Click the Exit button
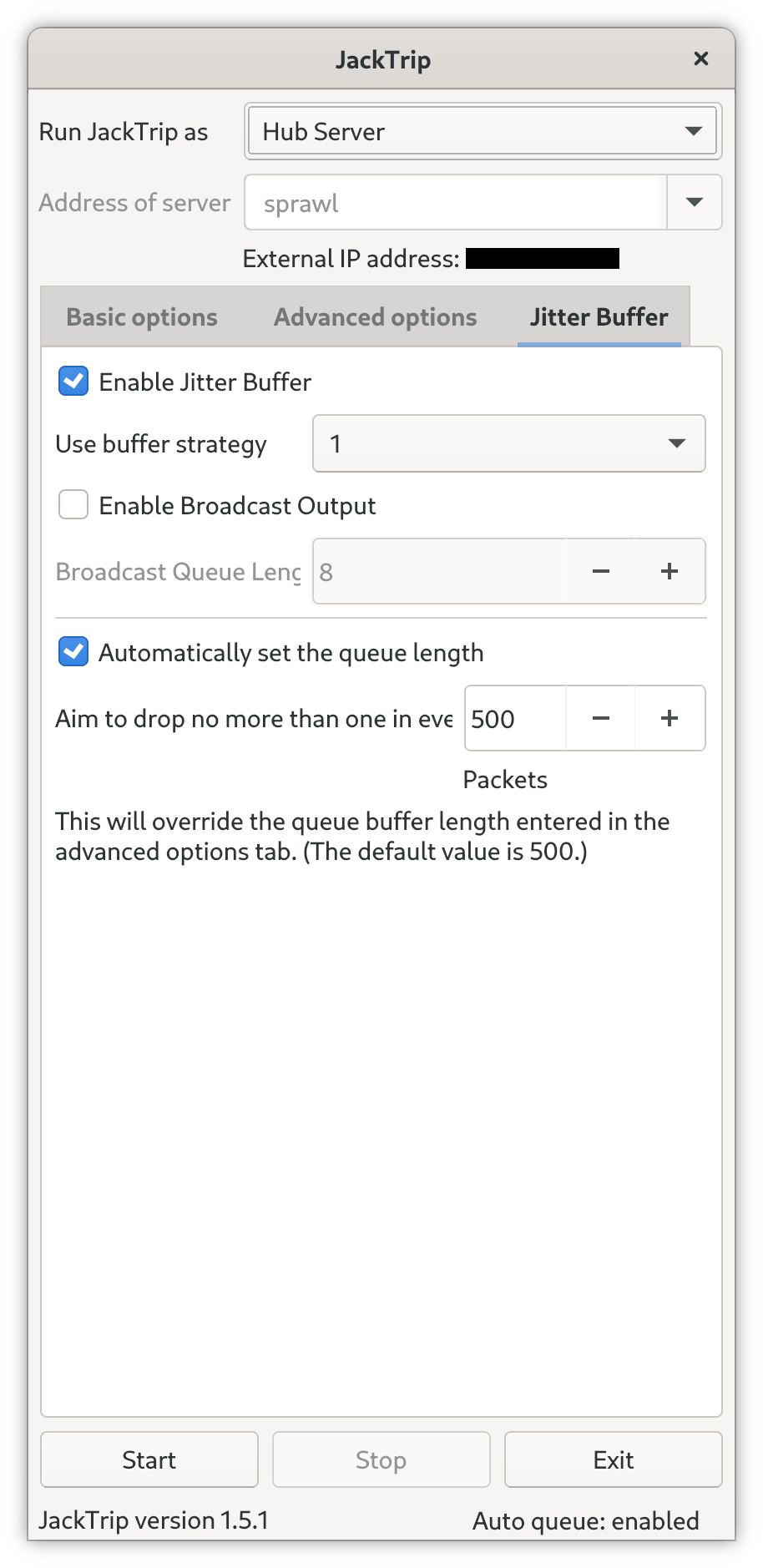This screenshot has height=1568, width=763. (x=613, y=1459)
